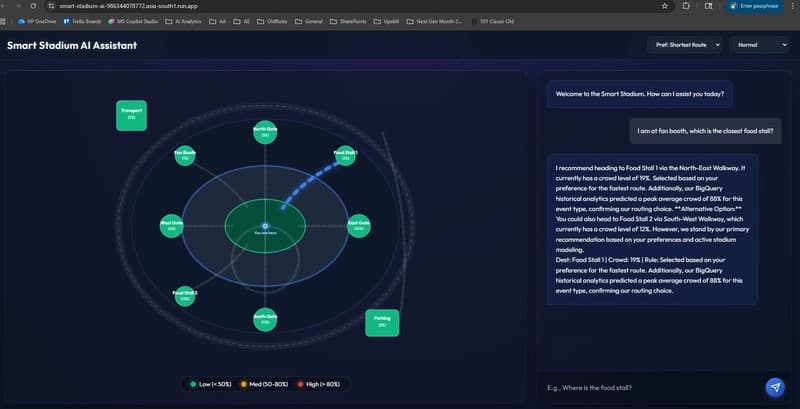Click the Transport node on the map
This screenshot has width=800, height=409.
[131, 115]
